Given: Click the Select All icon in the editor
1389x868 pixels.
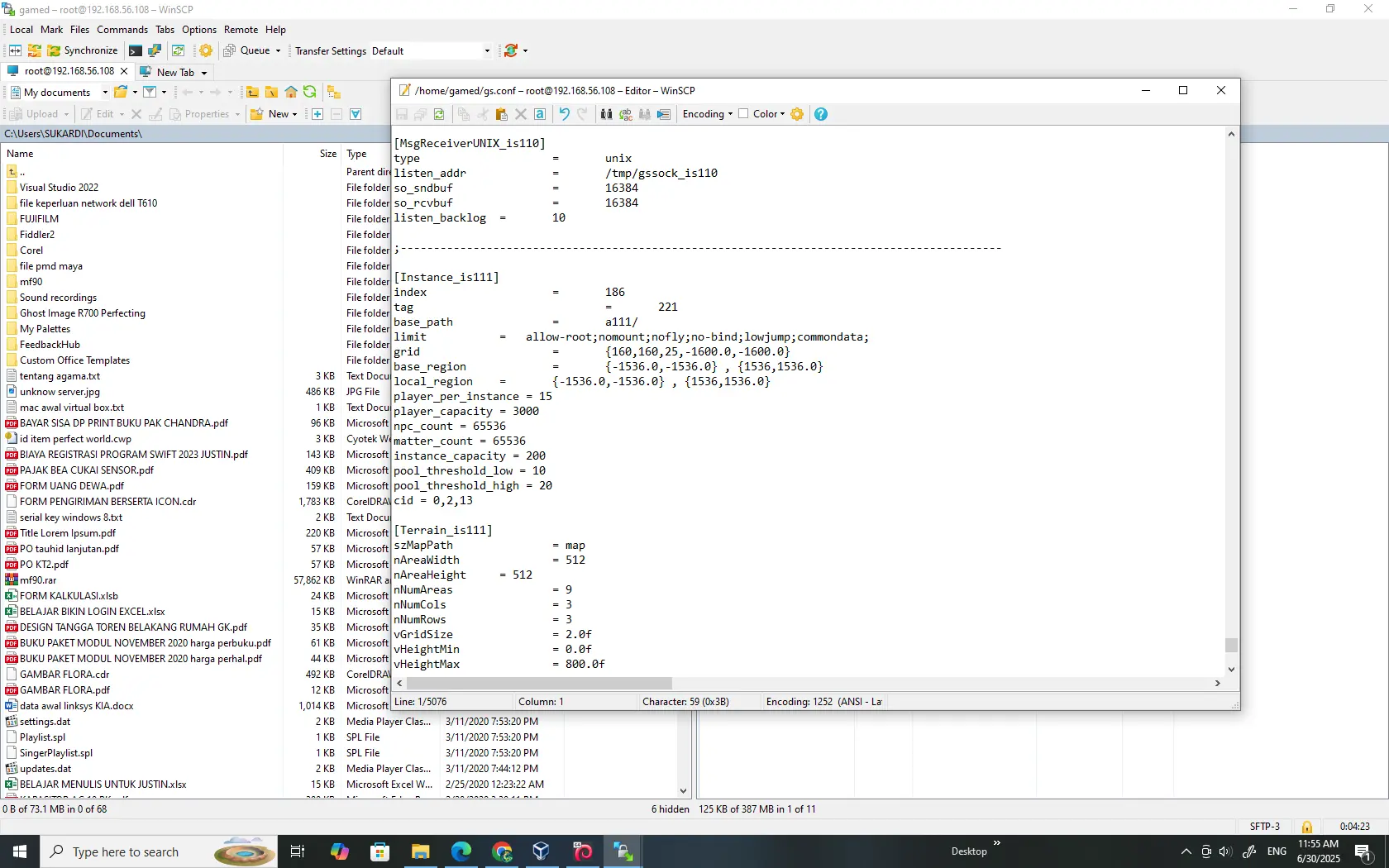Looking at the screenshot, I should 540,114.
